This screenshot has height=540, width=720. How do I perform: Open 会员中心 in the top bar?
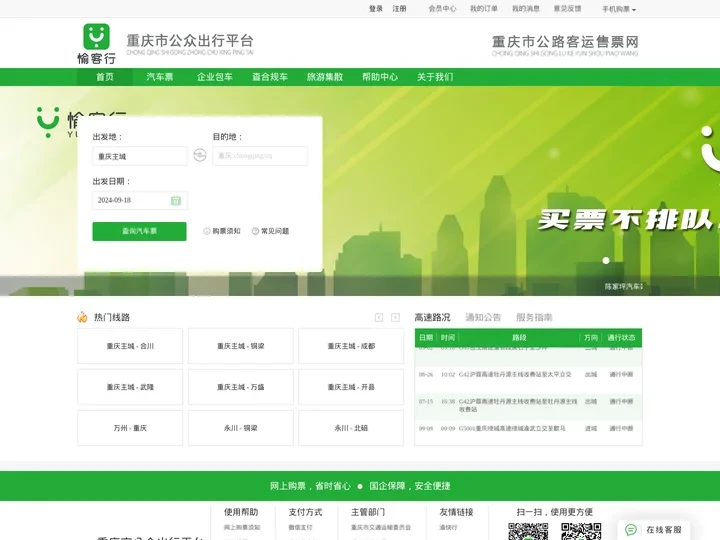[x=443, y=9]
